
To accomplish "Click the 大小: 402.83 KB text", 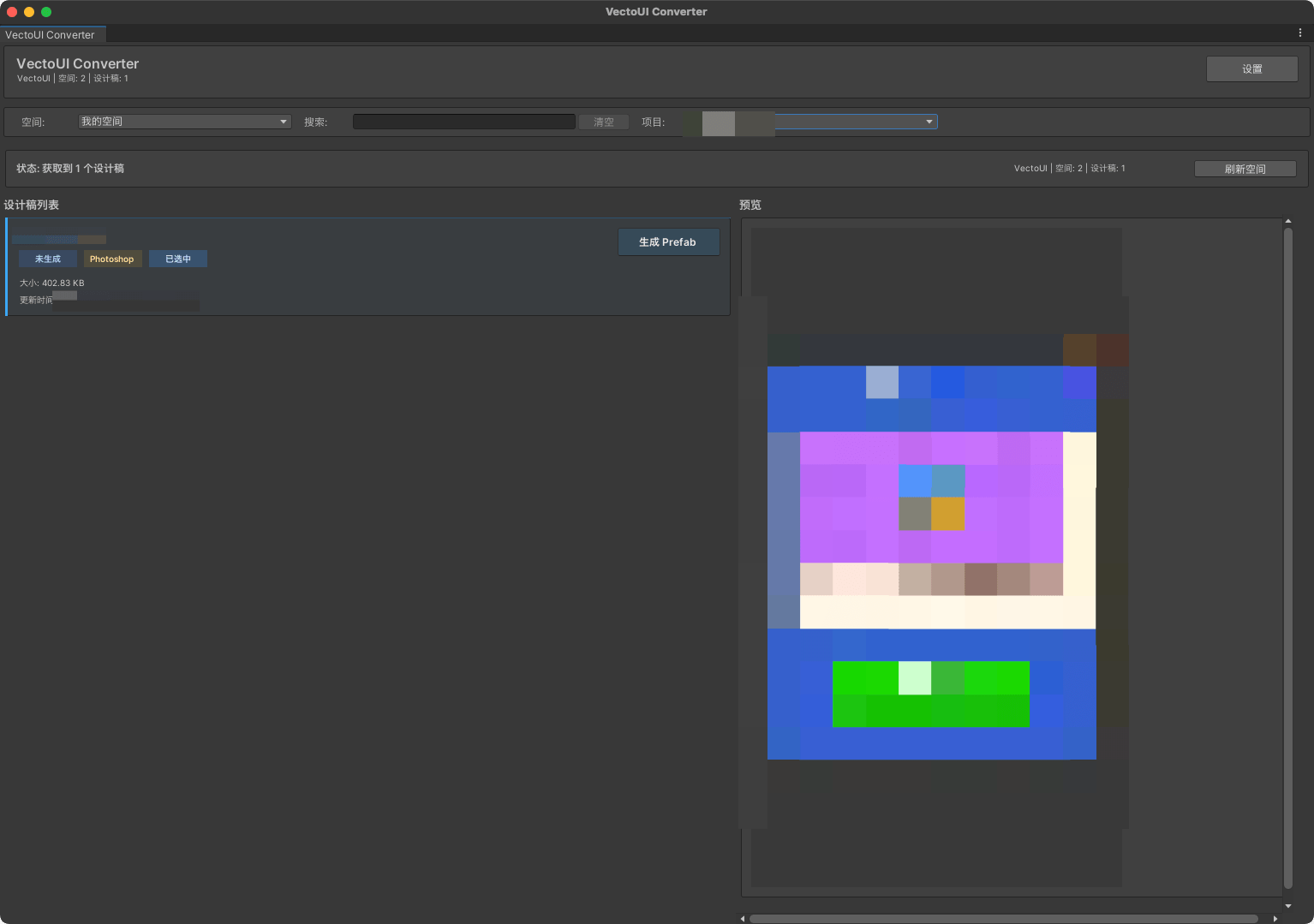I will (x=52, y=283).
